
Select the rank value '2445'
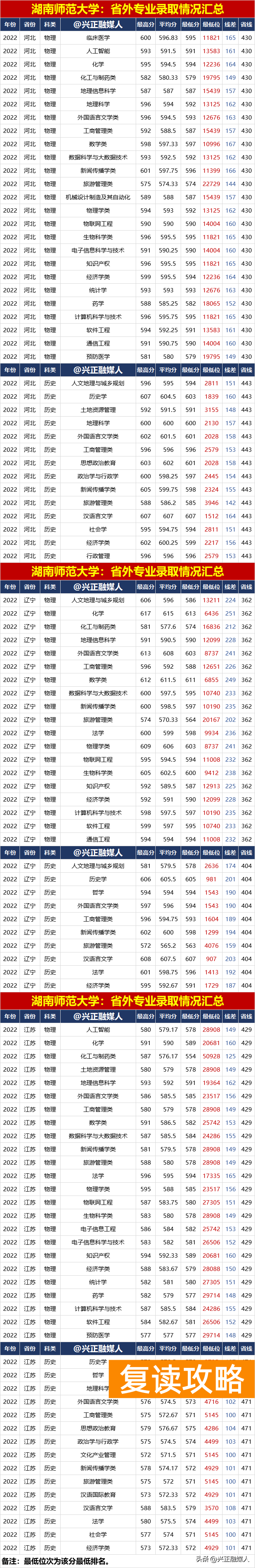click(211, 476)
